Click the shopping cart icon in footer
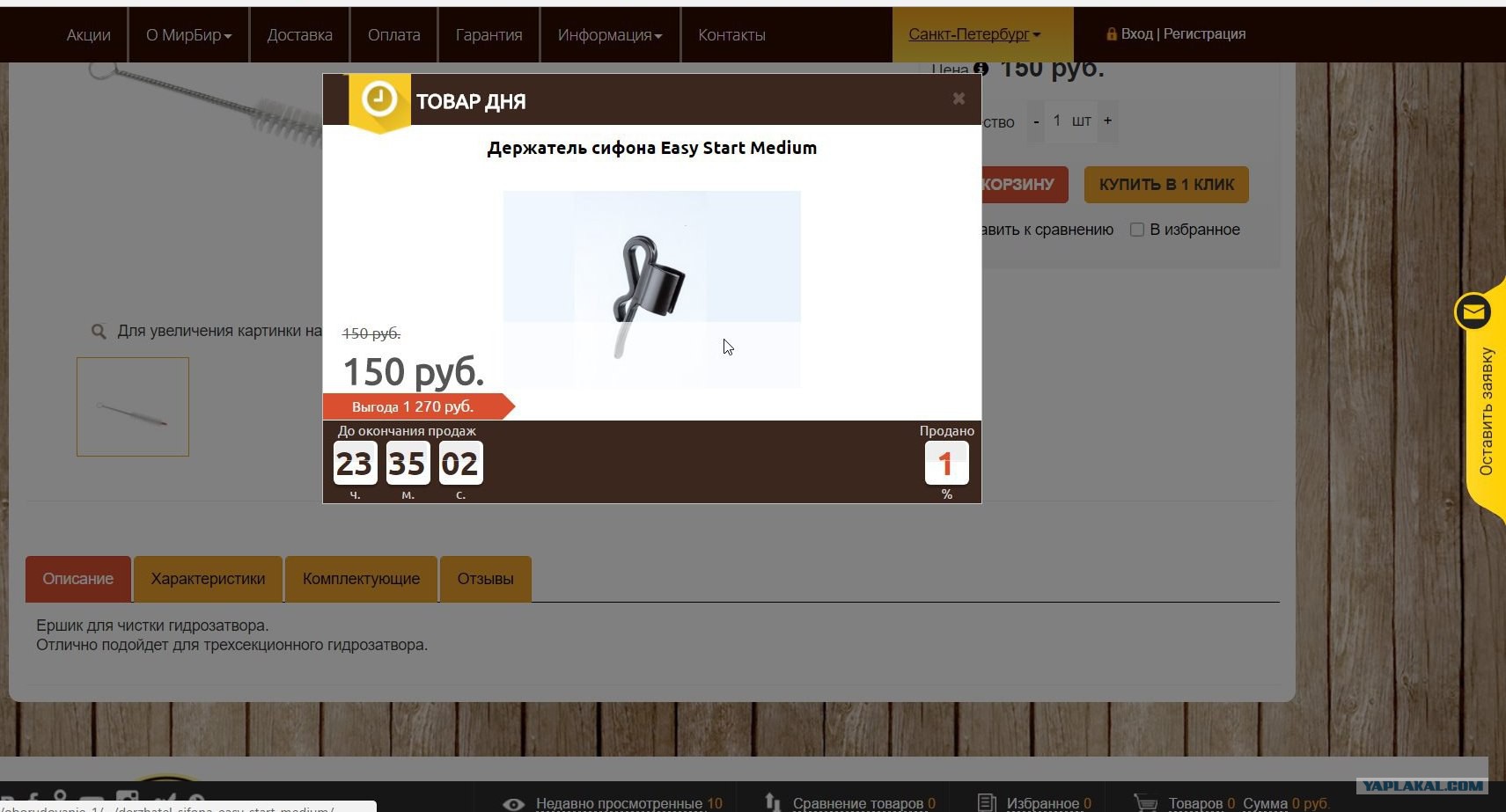The height and width of the screenshot is (812, 1506). (x=1145, y=803)
